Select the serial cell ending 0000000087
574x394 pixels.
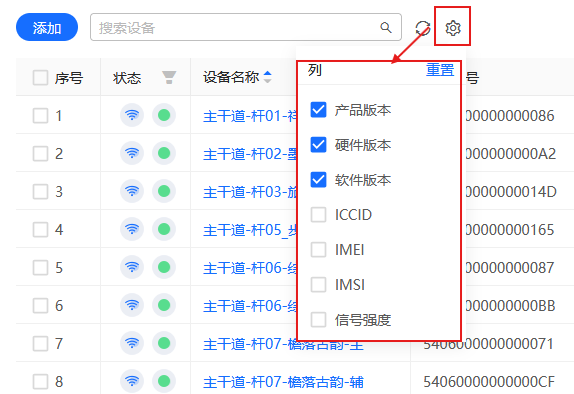509,268
